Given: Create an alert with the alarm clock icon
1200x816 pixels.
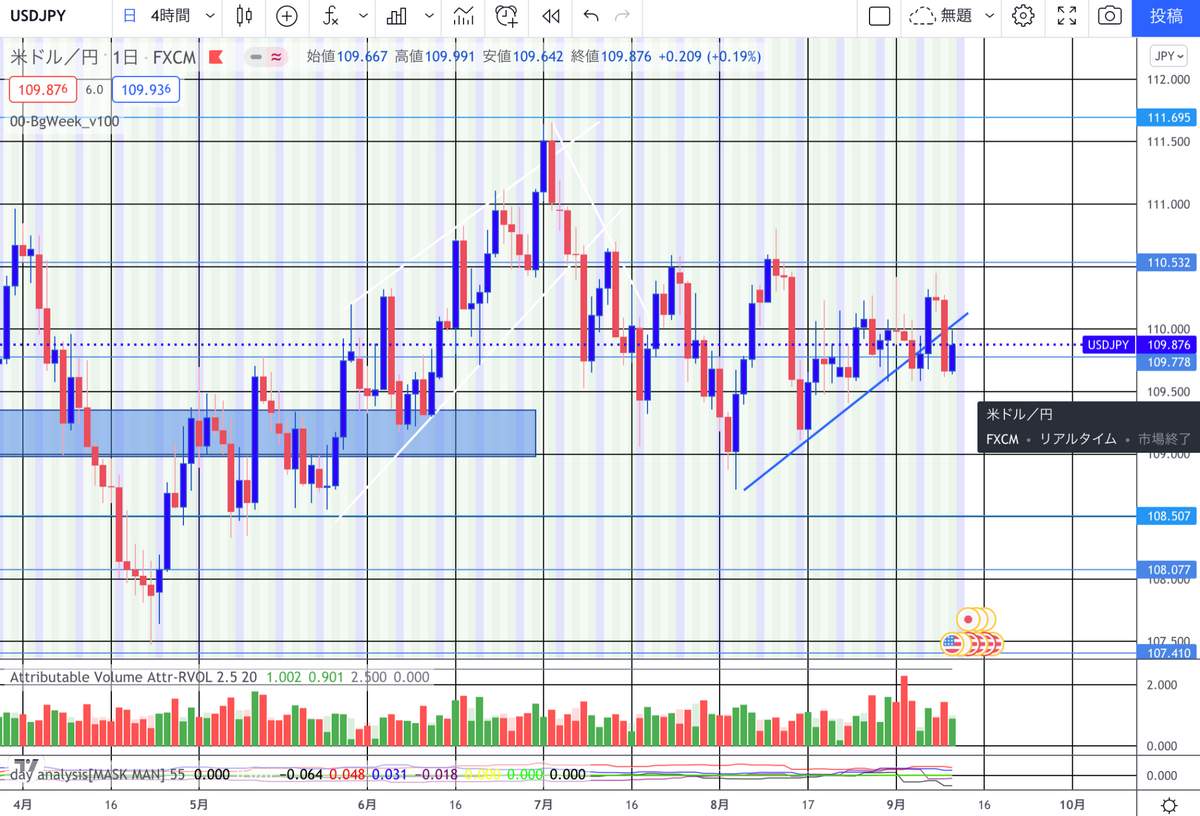Looking at the screenshot, I should click(507, 16).
